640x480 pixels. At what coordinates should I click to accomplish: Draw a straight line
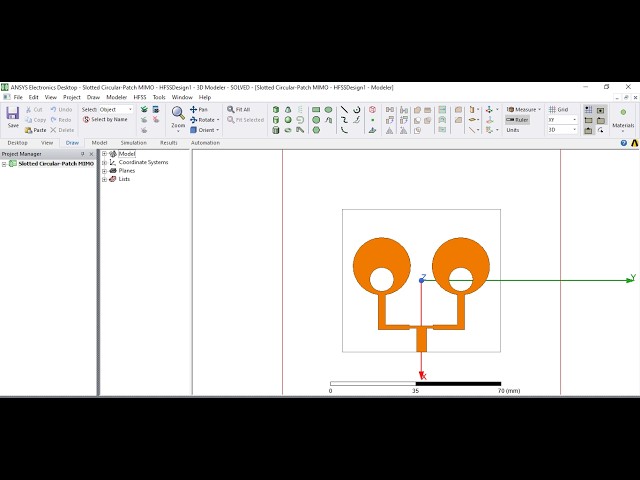tap(344, 109)
